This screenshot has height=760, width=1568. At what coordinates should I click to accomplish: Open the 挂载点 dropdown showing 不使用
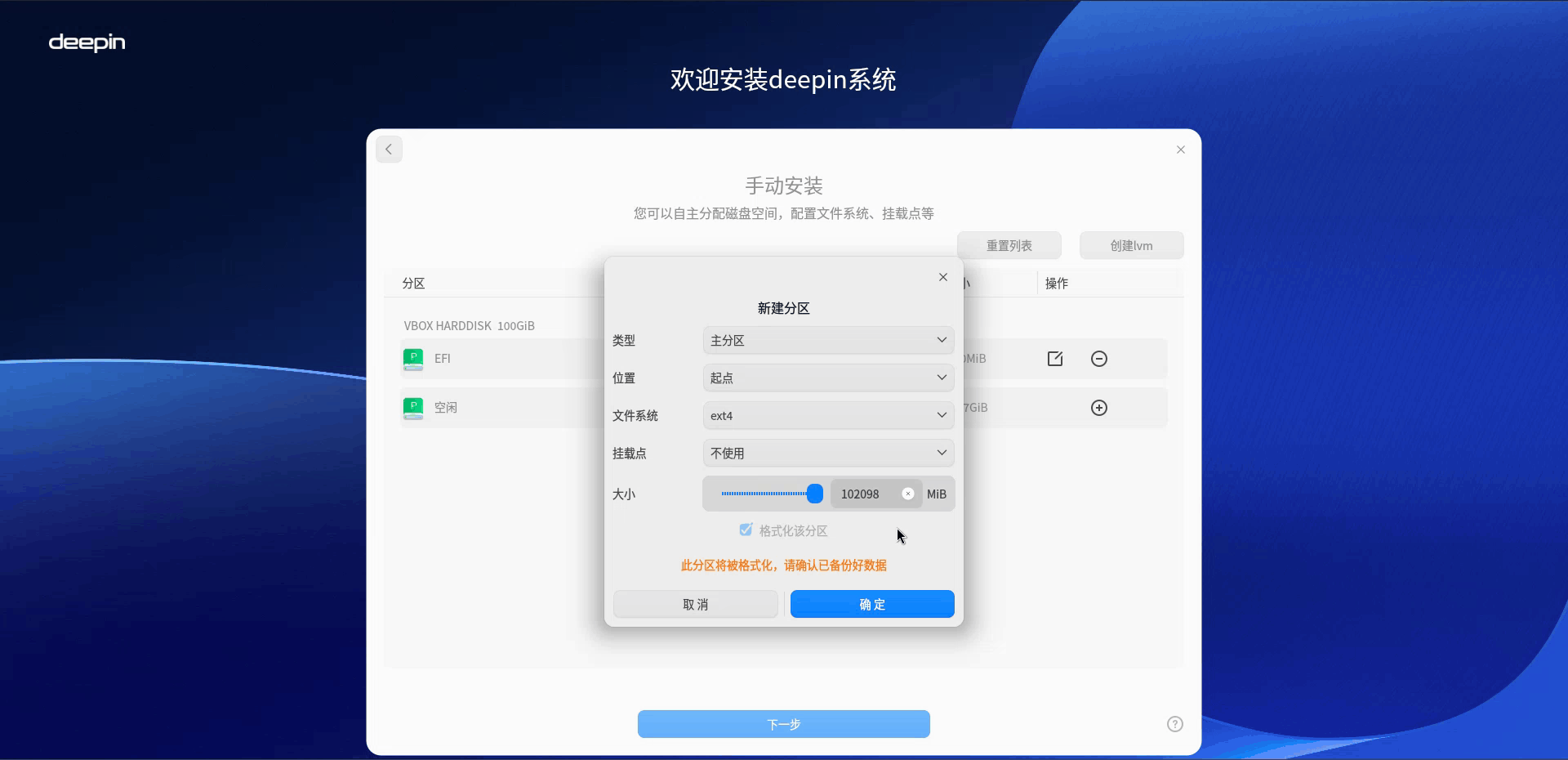click(828, 453)
